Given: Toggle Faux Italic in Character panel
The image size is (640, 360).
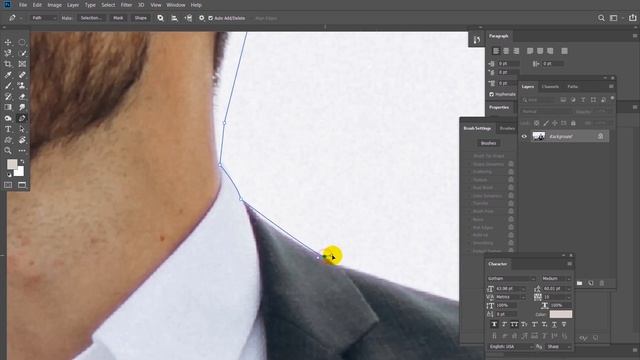Looking at the screenshot, I should click(504, 324).
